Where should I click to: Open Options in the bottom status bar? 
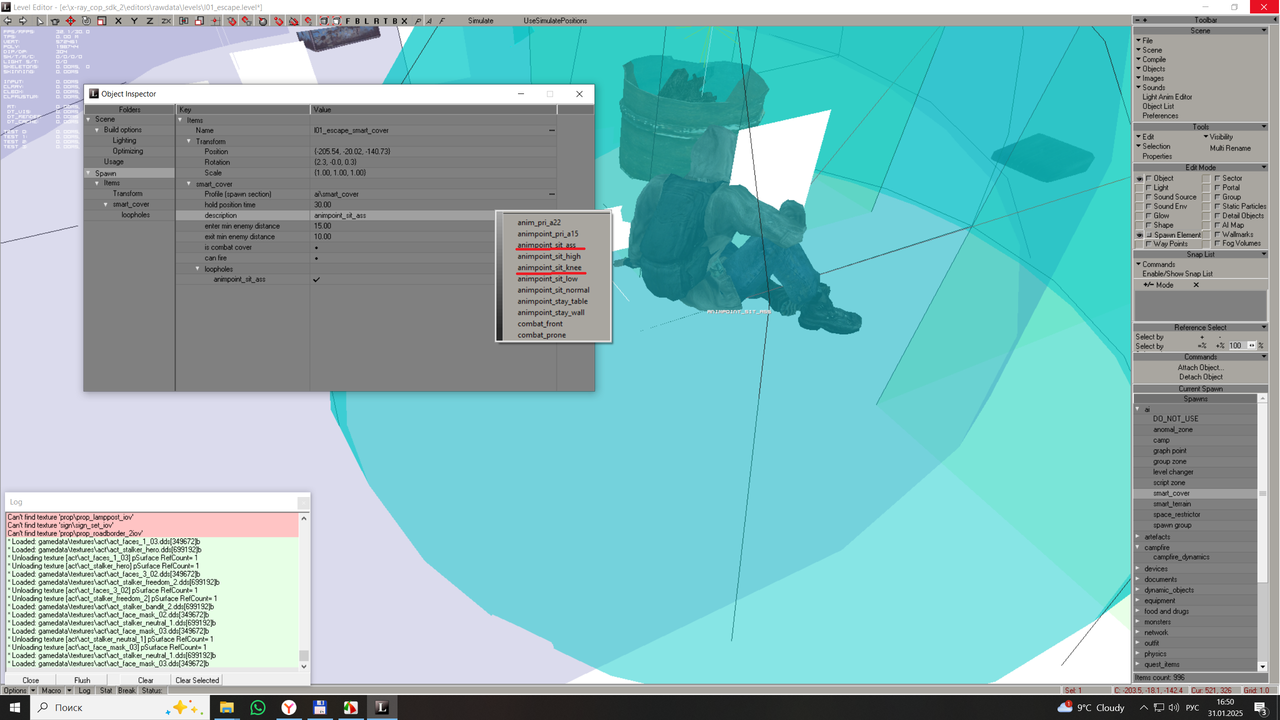tap(17, 691)
